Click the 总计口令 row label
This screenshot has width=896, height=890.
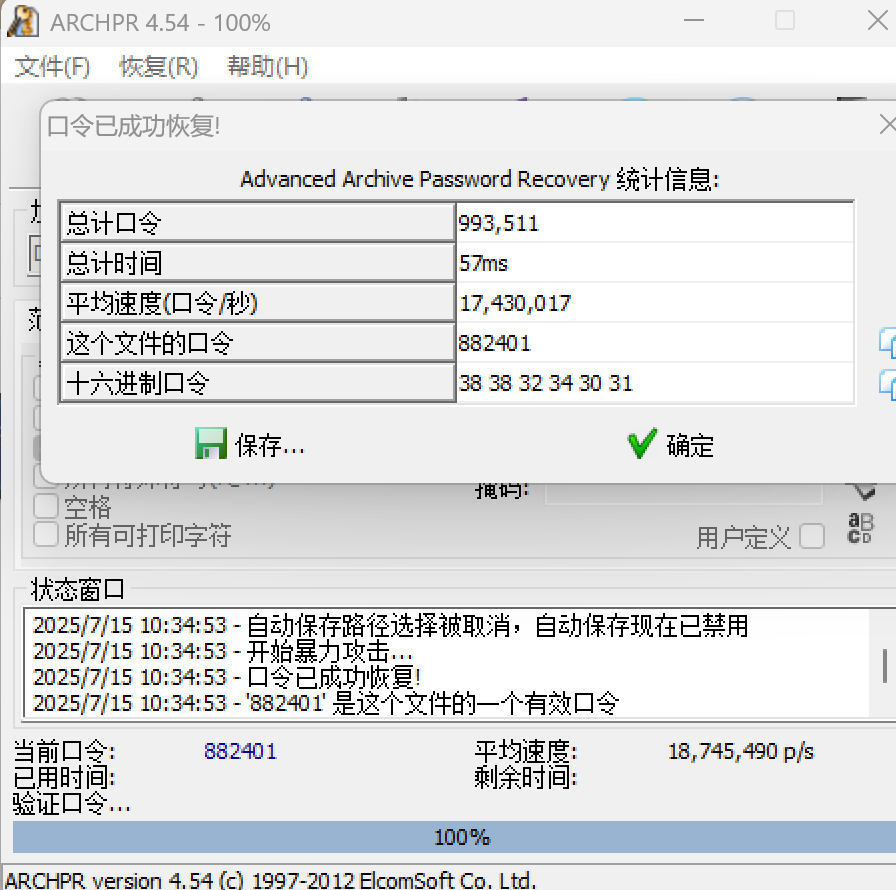(258, 223)
